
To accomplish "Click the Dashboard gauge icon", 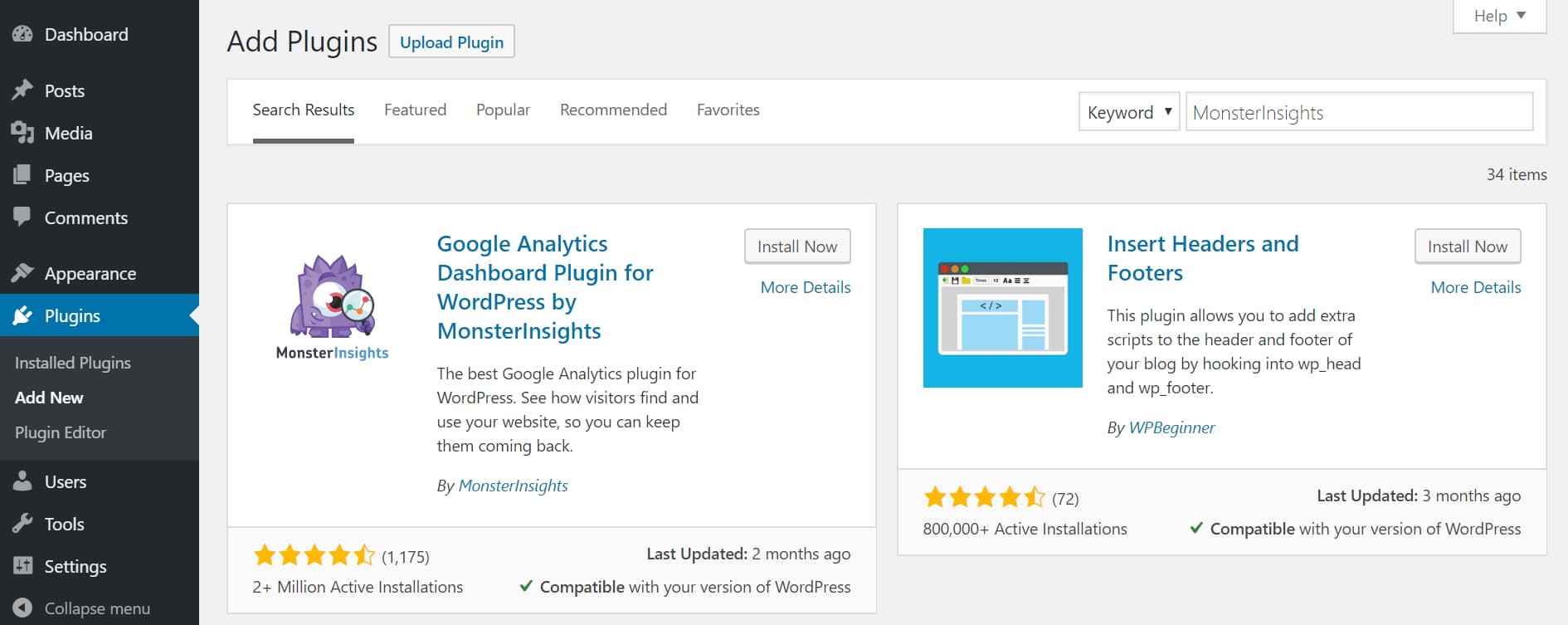I will coord(22,34).
